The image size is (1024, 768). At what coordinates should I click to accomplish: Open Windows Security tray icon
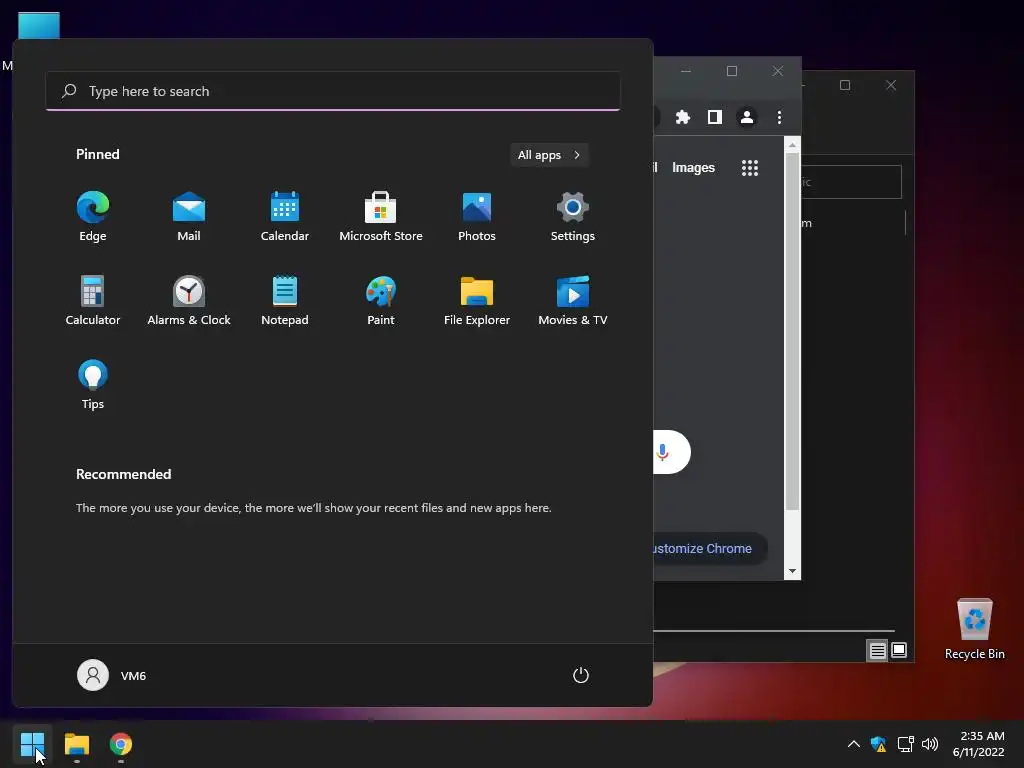(878, 744)
